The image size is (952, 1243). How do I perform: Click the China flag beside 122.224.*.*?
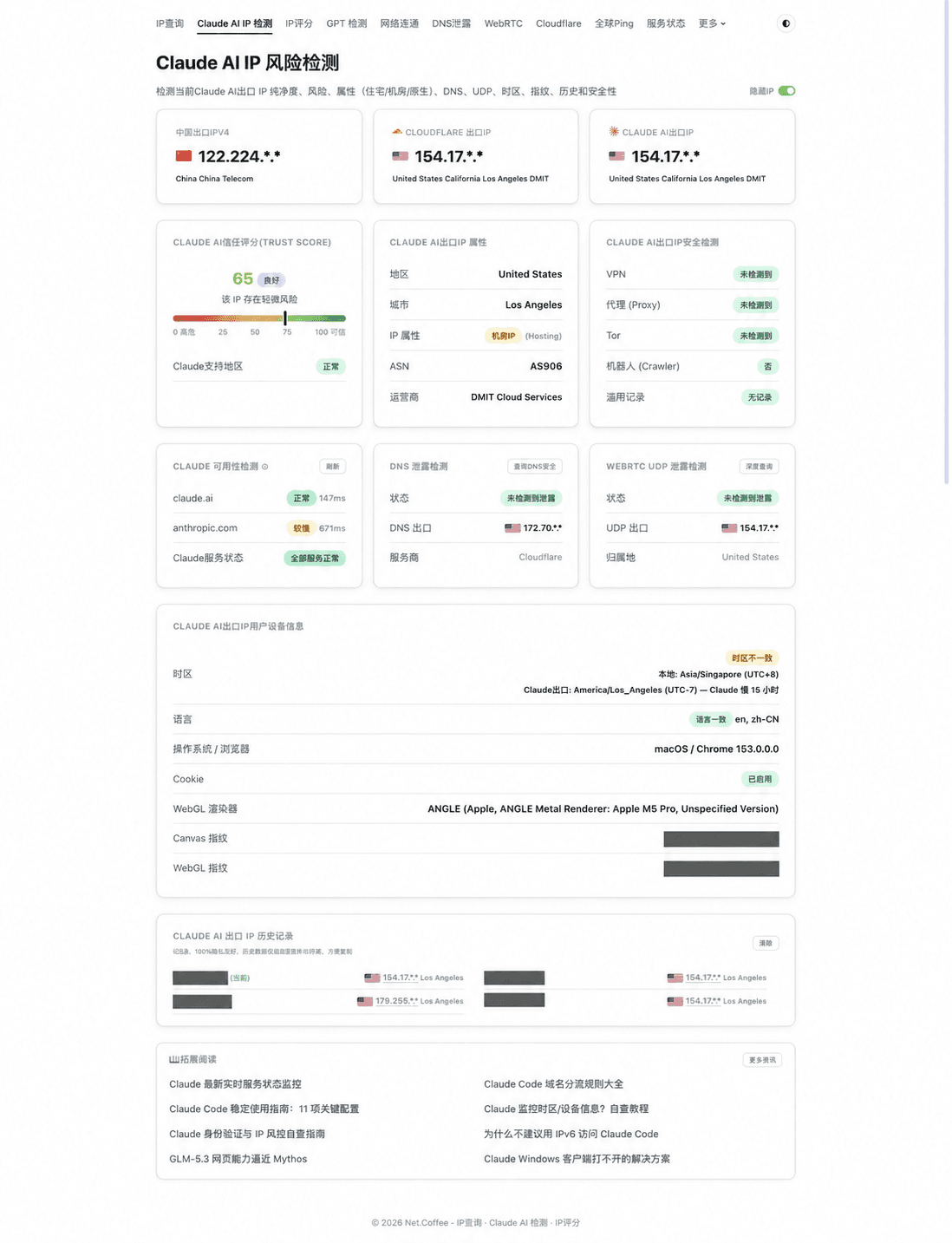tap(184, 156)
